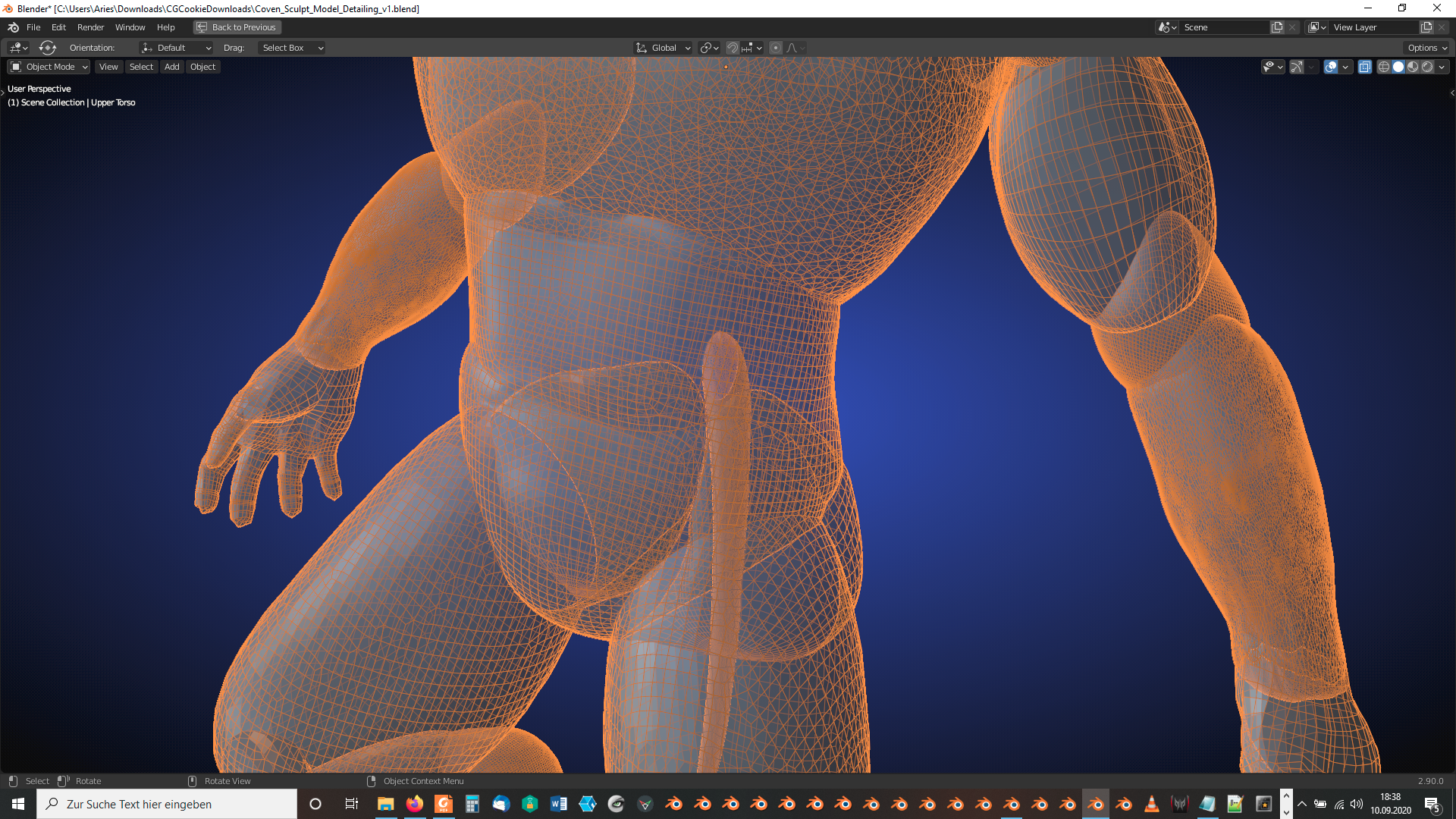Viewport: 1456px width, 819px height.
Task: Toggle proportional editing button
Action: (x=775, y=48)
